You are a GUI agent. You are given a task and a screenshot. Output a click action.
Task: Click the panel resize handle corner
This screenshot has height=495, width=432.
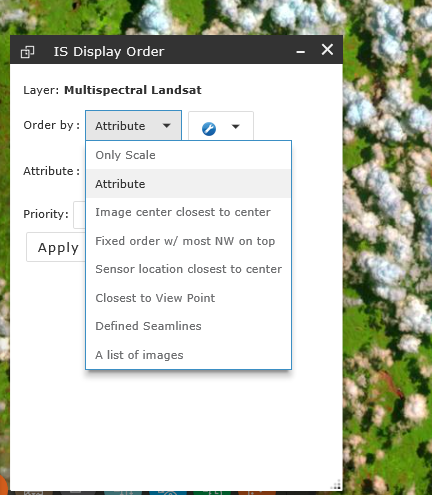336,484
